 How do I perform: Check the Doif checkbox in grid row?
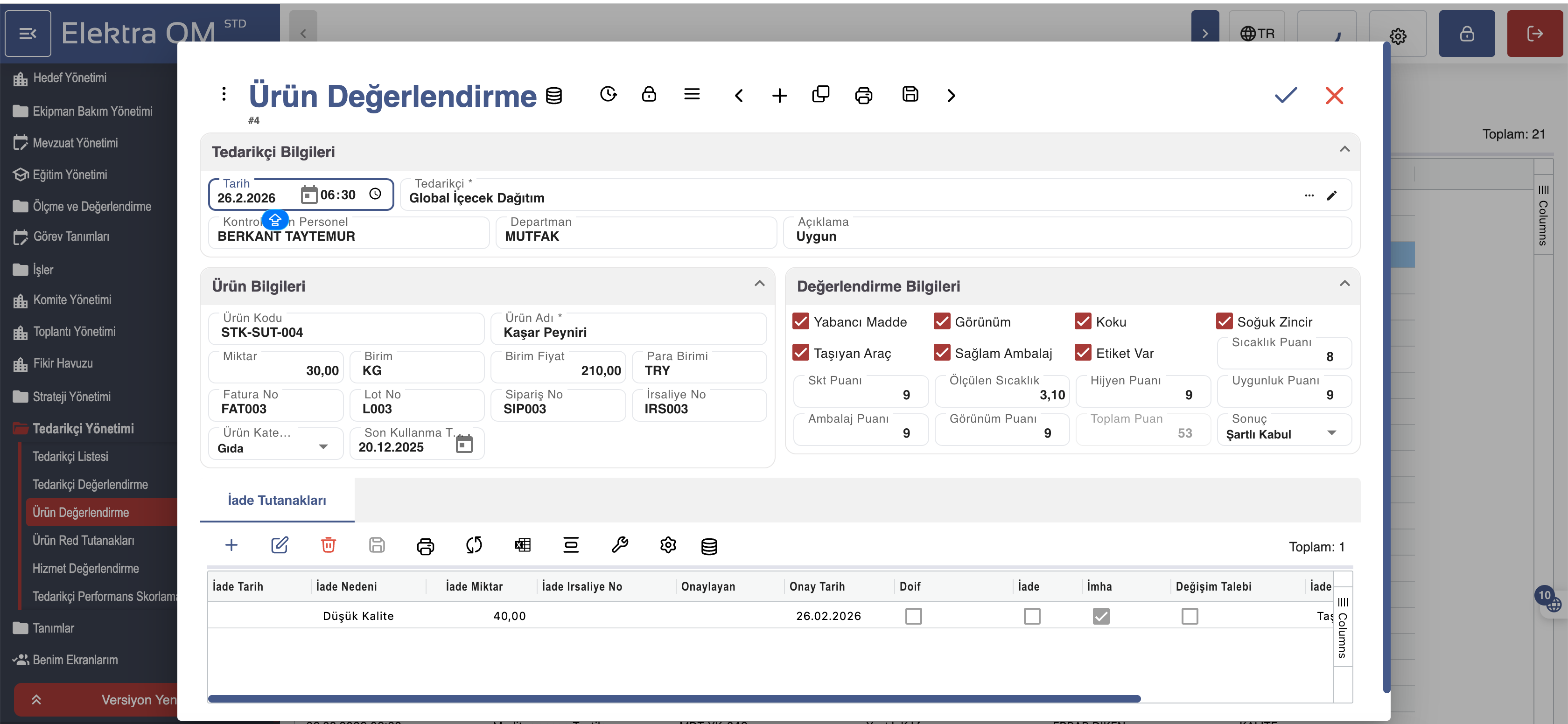coord(913,616)
